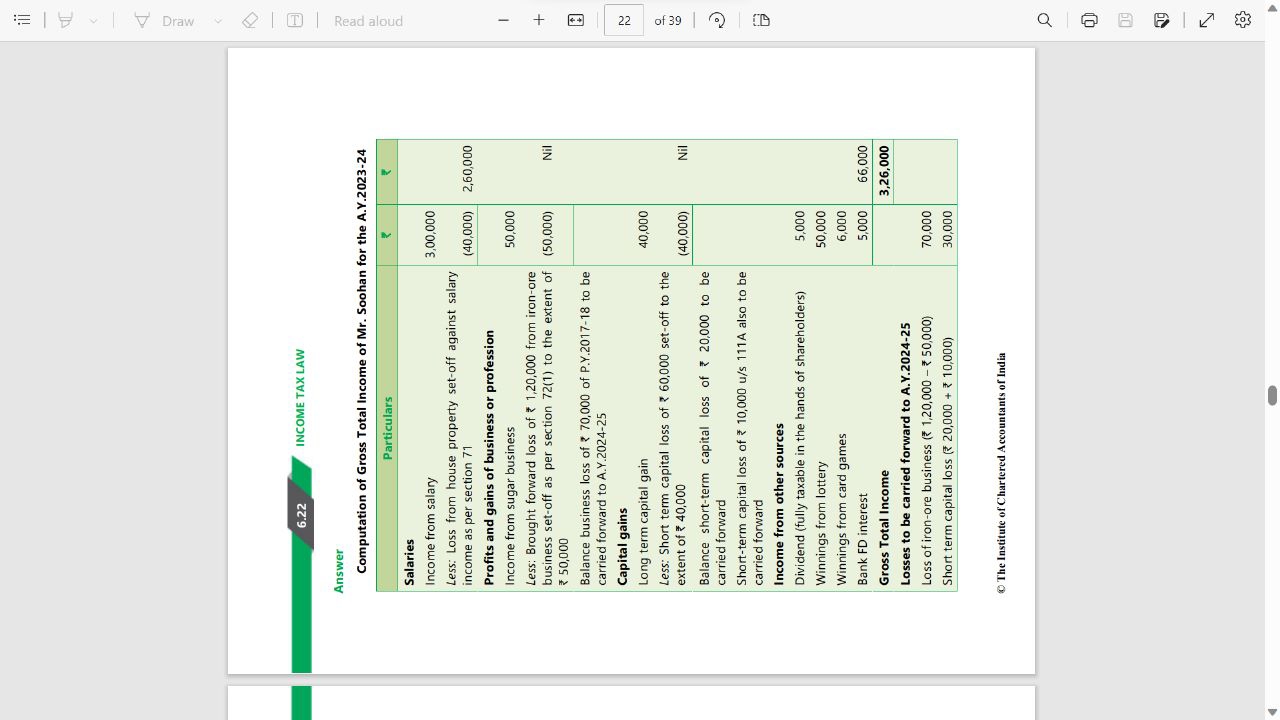
Task: Open the Find search in PDF
Action: tap(1045, 20)
